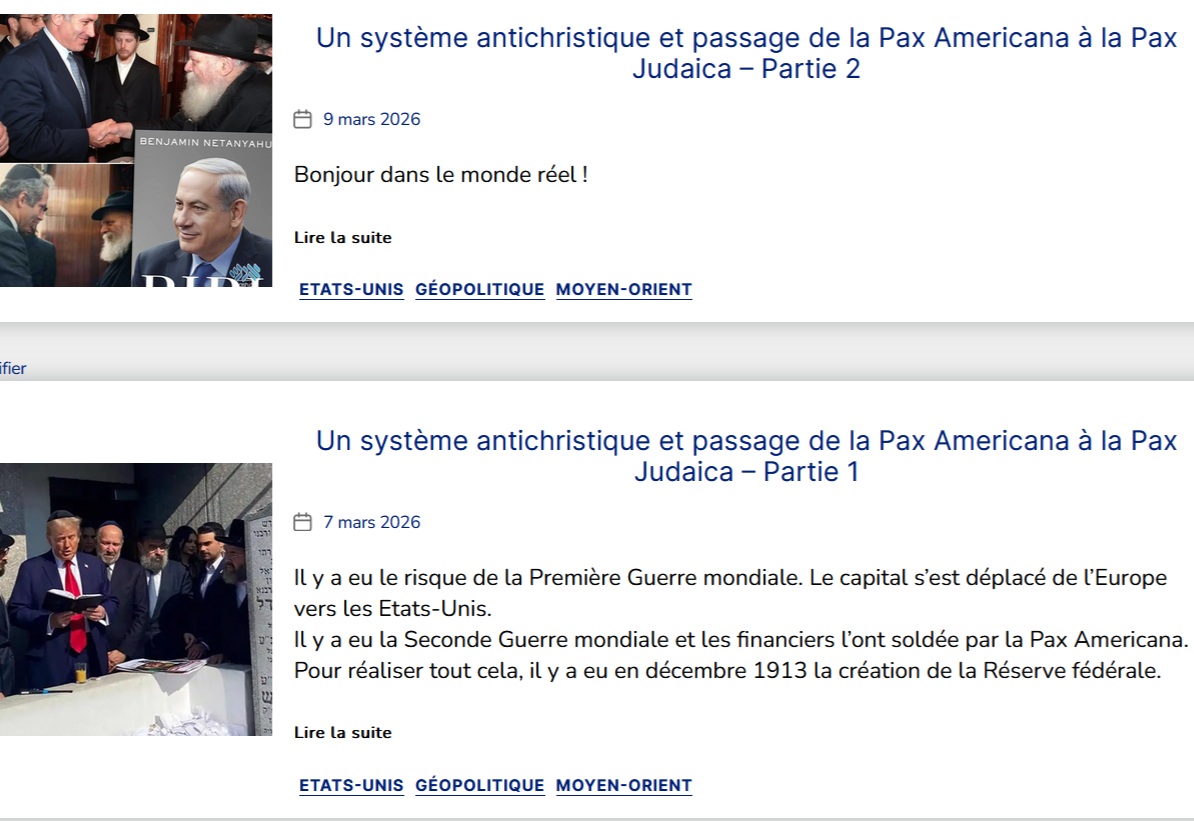Image resolution: width=1194 pixels, height=821 pixels.
Task: Click the calendar icon beside 7 mars 2026
Action: (x=302, y=523)
